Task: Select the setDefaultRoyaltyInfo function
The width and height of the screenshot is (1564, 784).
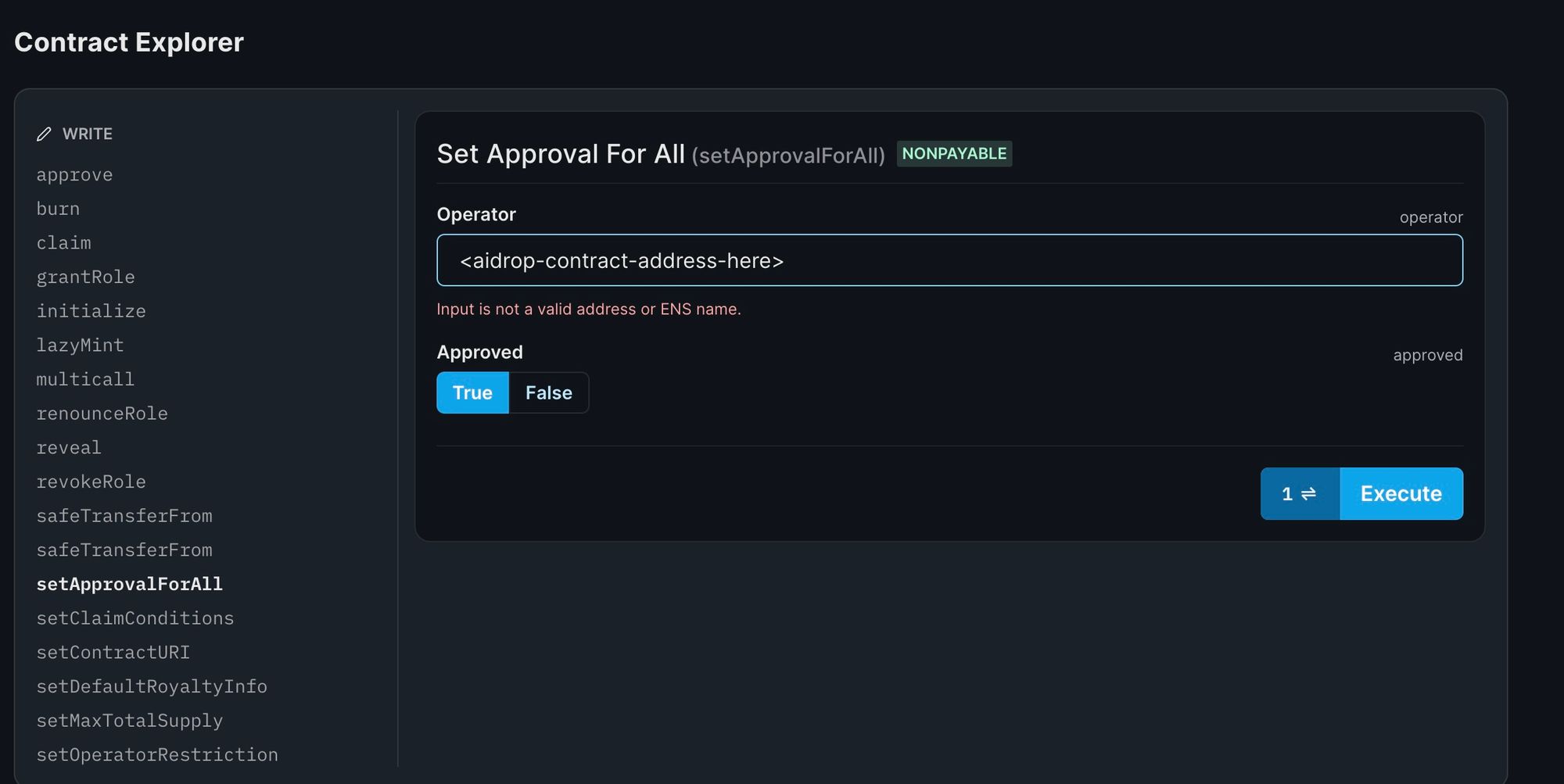Action: pyautogui.click(x=152, y=686)
